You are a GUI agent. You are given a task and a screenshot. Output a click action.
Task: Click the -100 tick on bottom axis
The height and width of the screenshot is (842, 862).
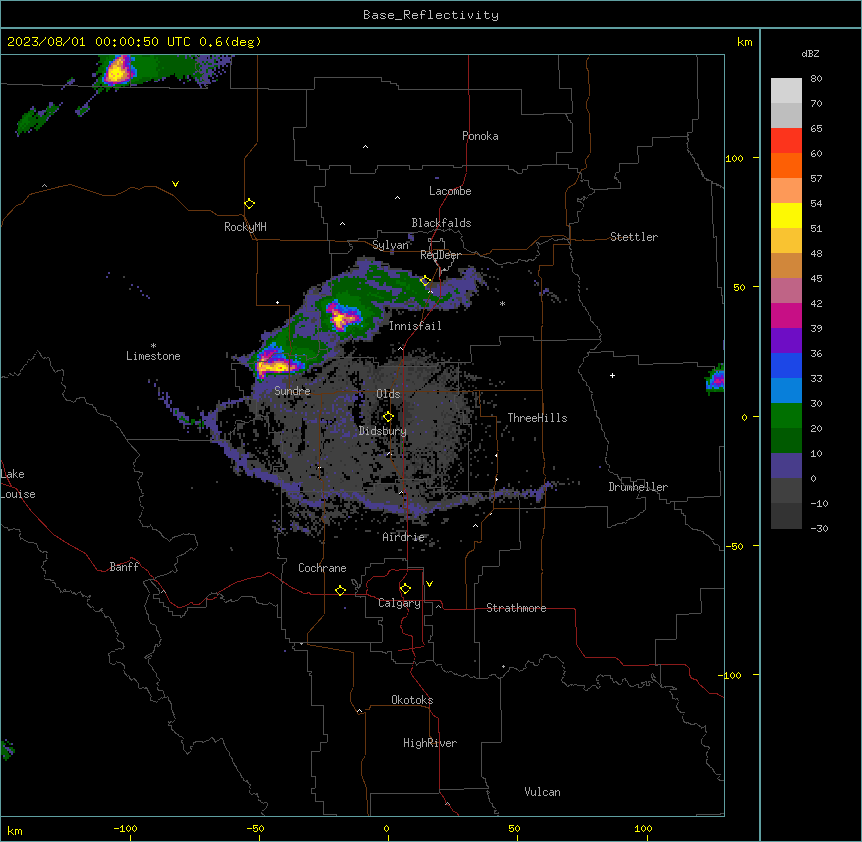coord(125,829)
